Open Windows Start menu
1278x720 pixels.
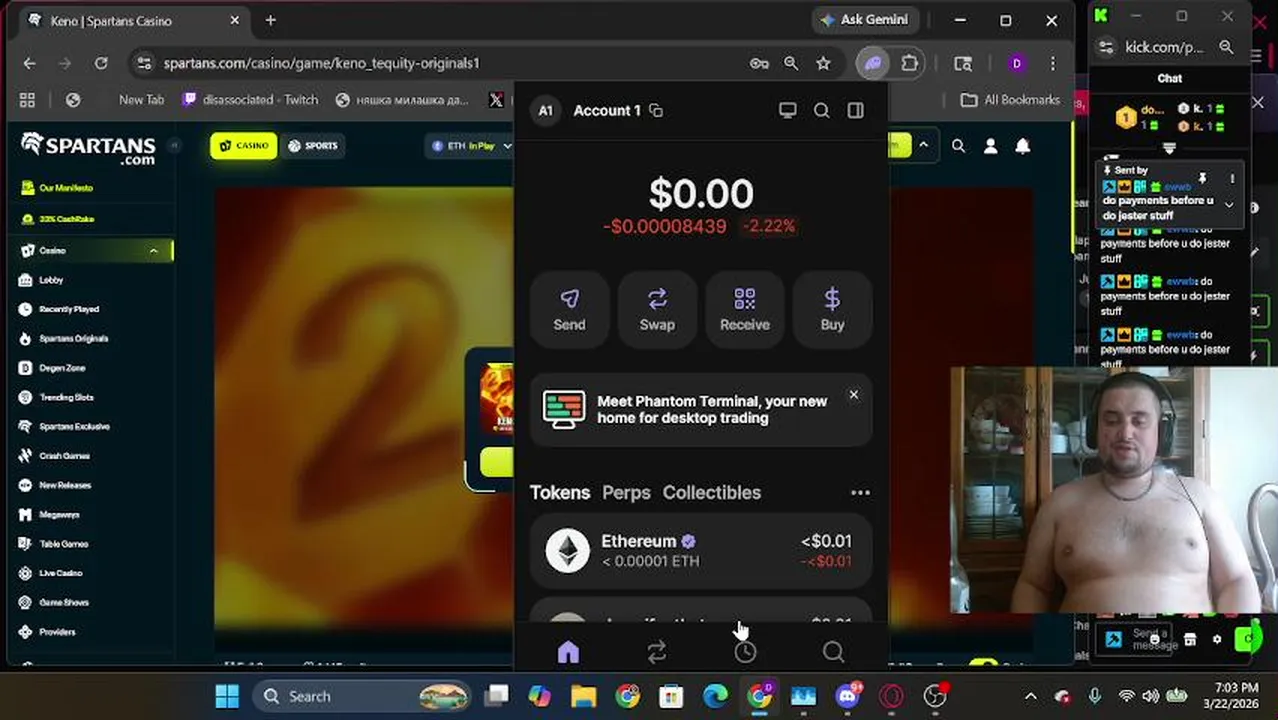227,696
